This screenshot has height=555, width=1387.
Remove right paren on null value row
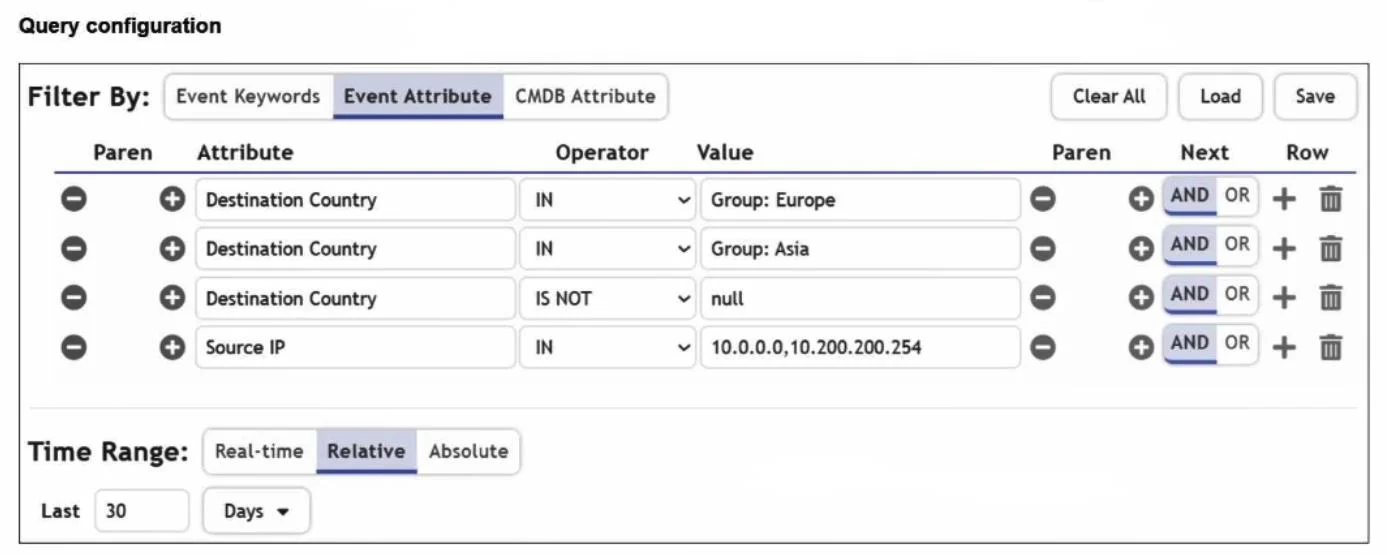click(1043, 298)
